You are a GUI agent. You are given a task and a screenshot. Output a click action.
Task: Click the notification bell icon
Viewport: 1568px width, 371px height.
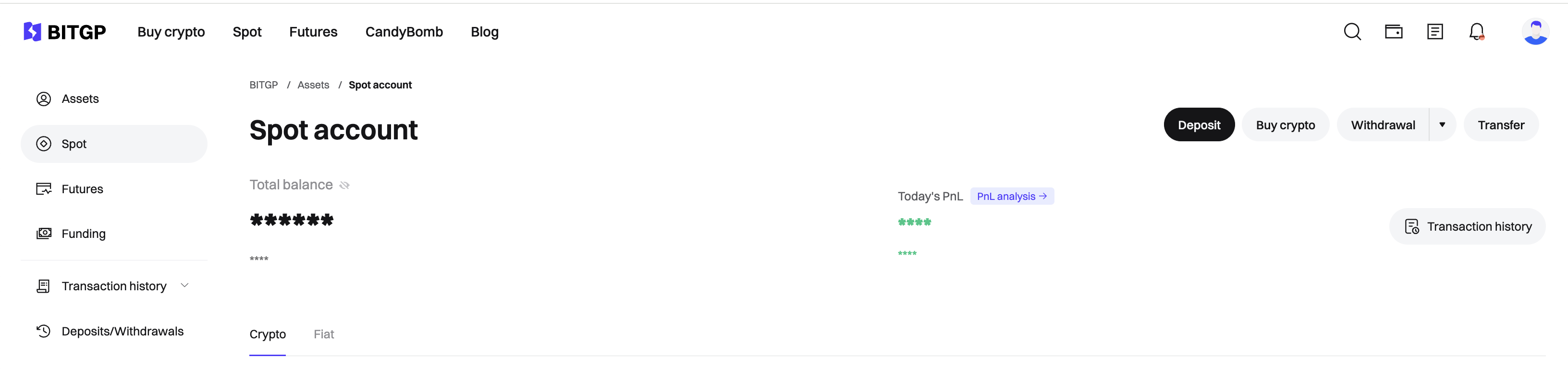pos(1476,31)
